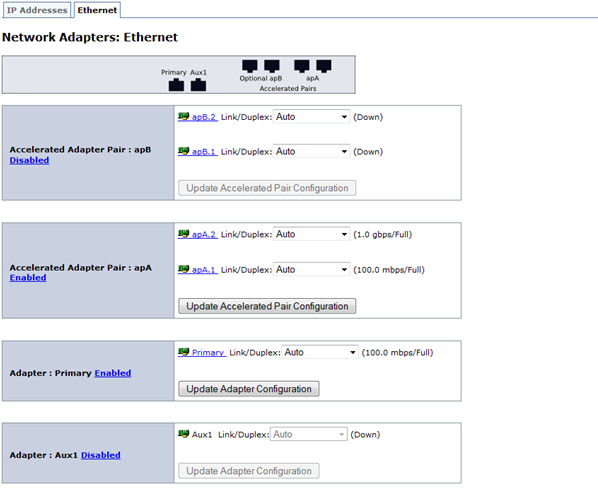Click the Aux1 adapter Disabled link
The width and height of the screenshot is (598, 490).
coord(101,455)
